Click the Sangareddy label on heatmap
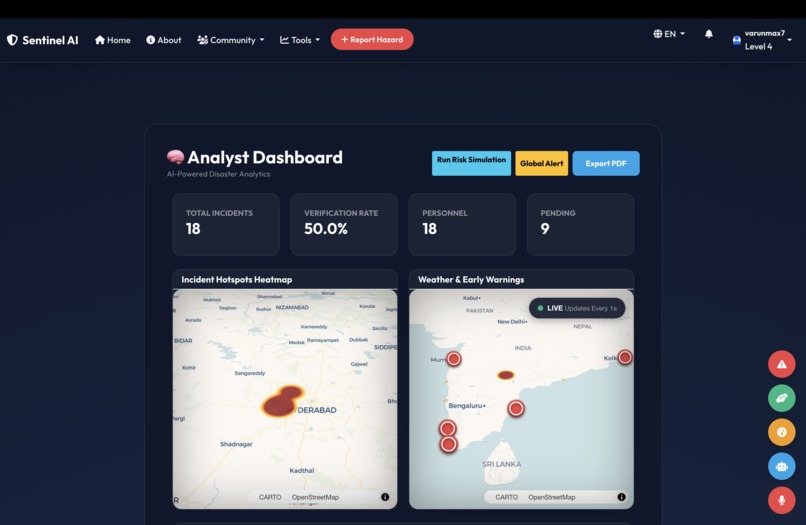The height and width of the screenshot is (525, 806). click(250, 373)
